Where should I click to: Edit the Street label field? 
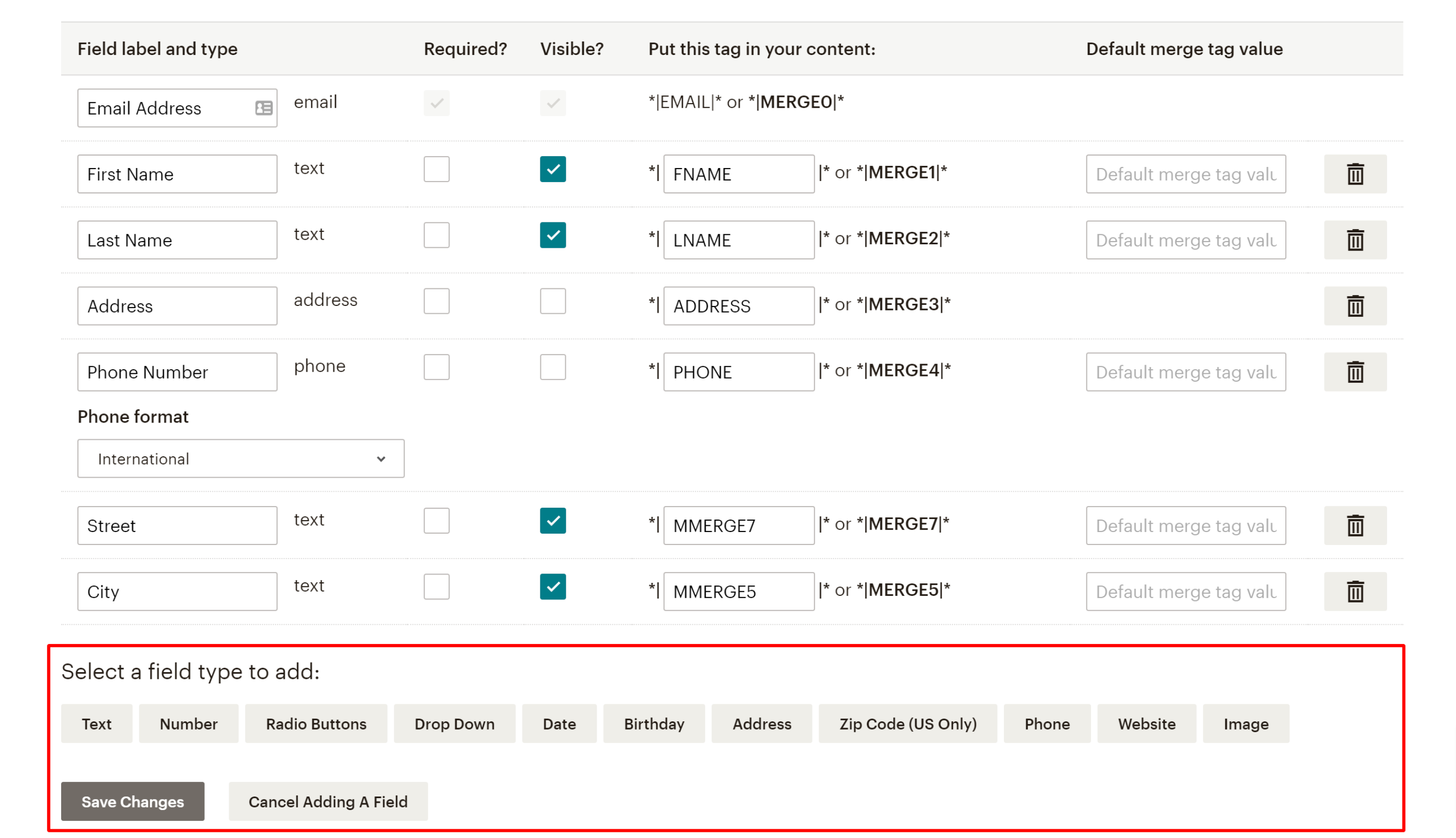[x=177, y=525]
